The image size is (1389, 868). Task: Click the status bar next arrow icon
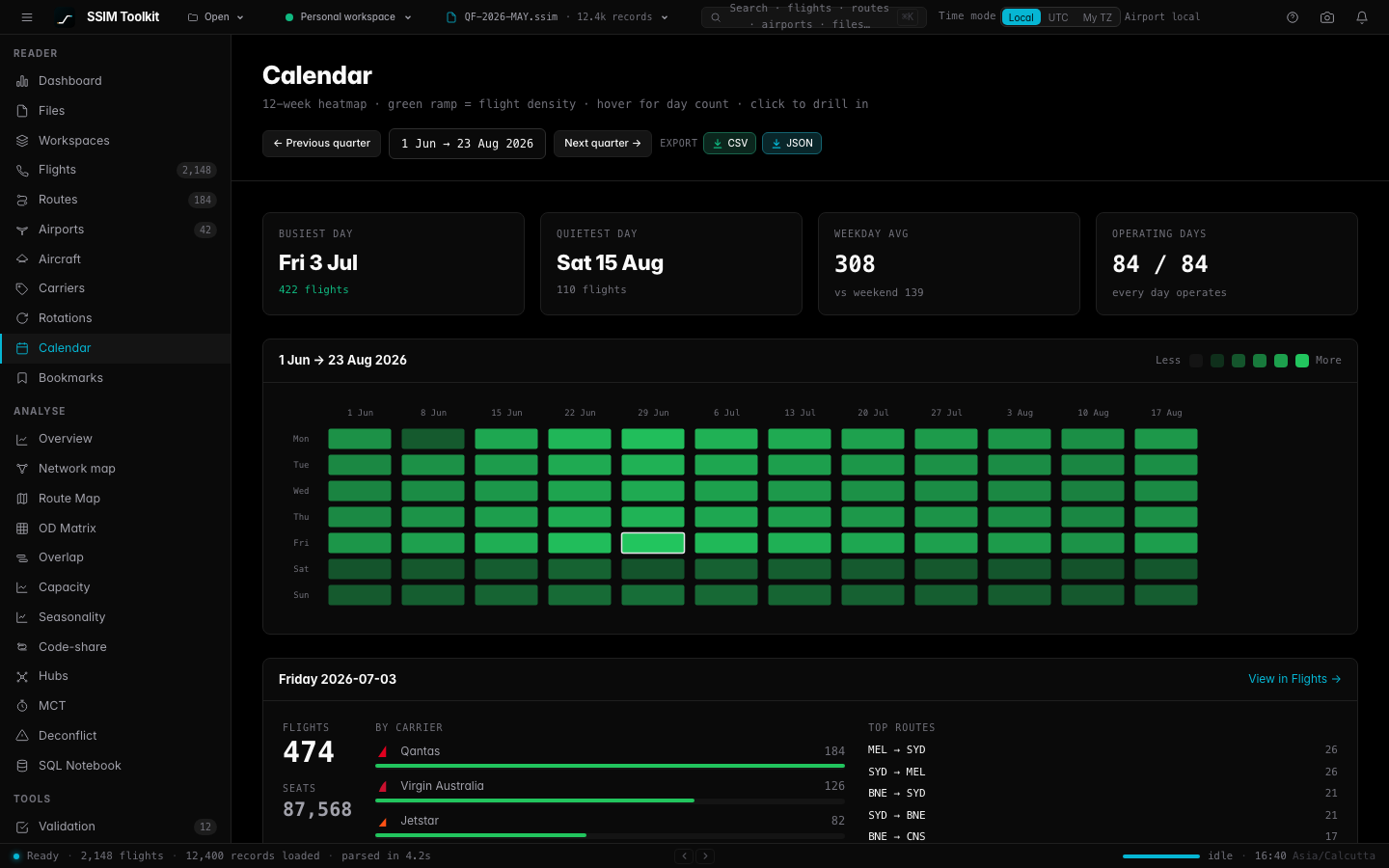[x=705, y=855]
